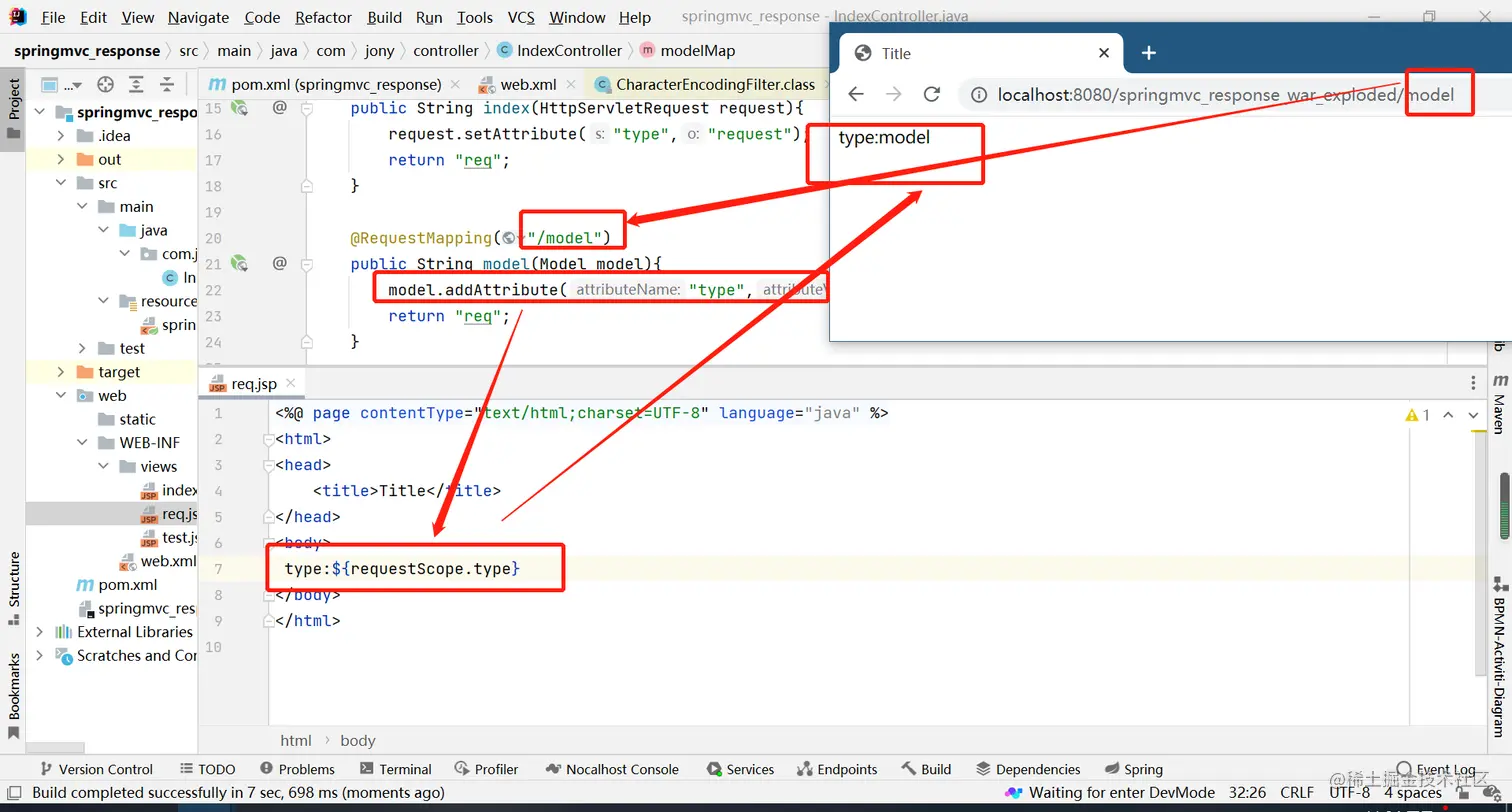1512x812 pixels.
Task: Close the req.jsp editor tab
Action: click(x=291, y=383)
